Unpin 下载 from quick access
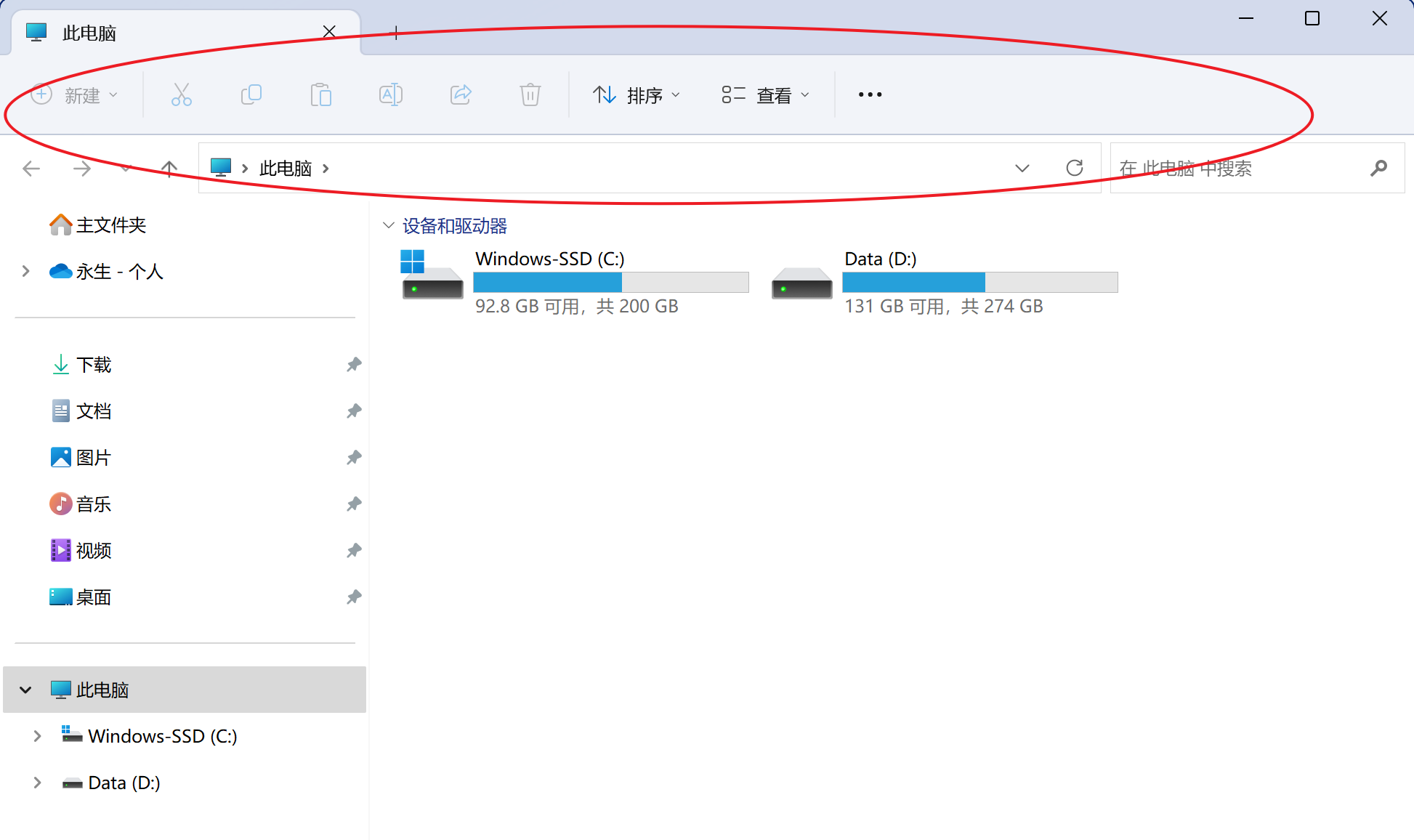Screen dimensions: 1414x840 (354, 364)
